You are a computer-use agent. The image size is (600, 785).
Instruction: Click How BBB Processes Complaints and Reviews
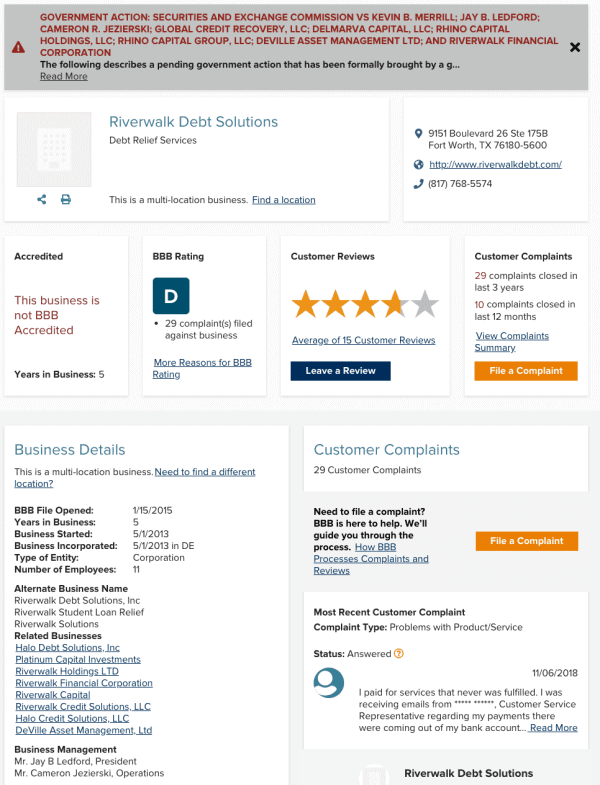pos(371,559)
